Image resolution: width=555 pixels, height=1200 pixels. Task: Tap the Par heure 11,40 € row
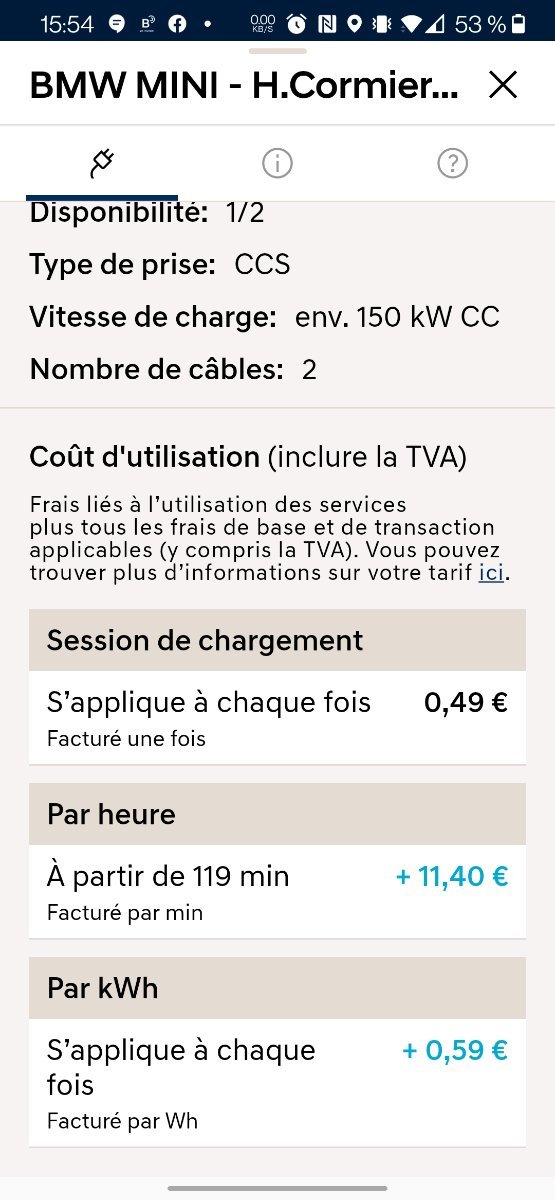click(x=277, y=891)
